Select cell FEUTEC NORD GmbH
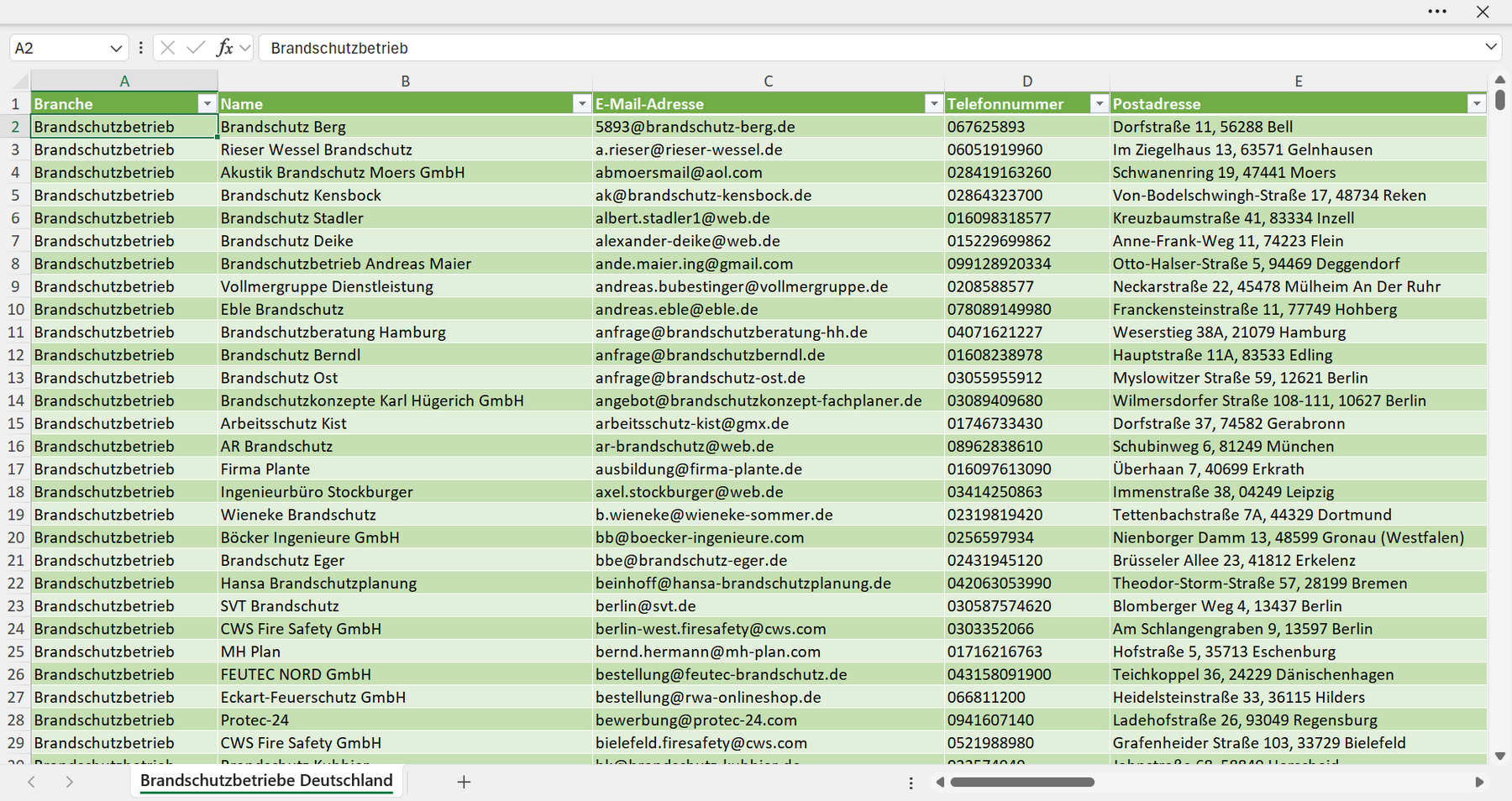Viewport: 1512px width, 801px height. click(405, 674)
